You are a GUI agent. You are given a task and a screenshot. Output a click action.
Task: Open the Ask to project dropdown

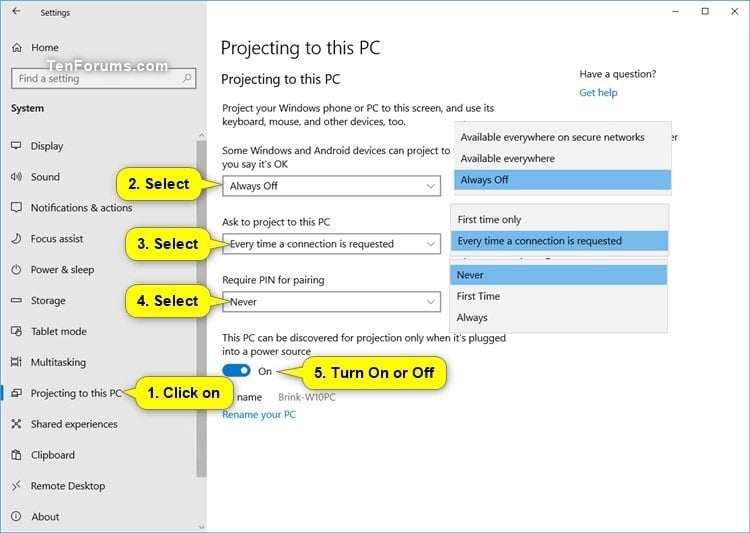tap(331, 244)
